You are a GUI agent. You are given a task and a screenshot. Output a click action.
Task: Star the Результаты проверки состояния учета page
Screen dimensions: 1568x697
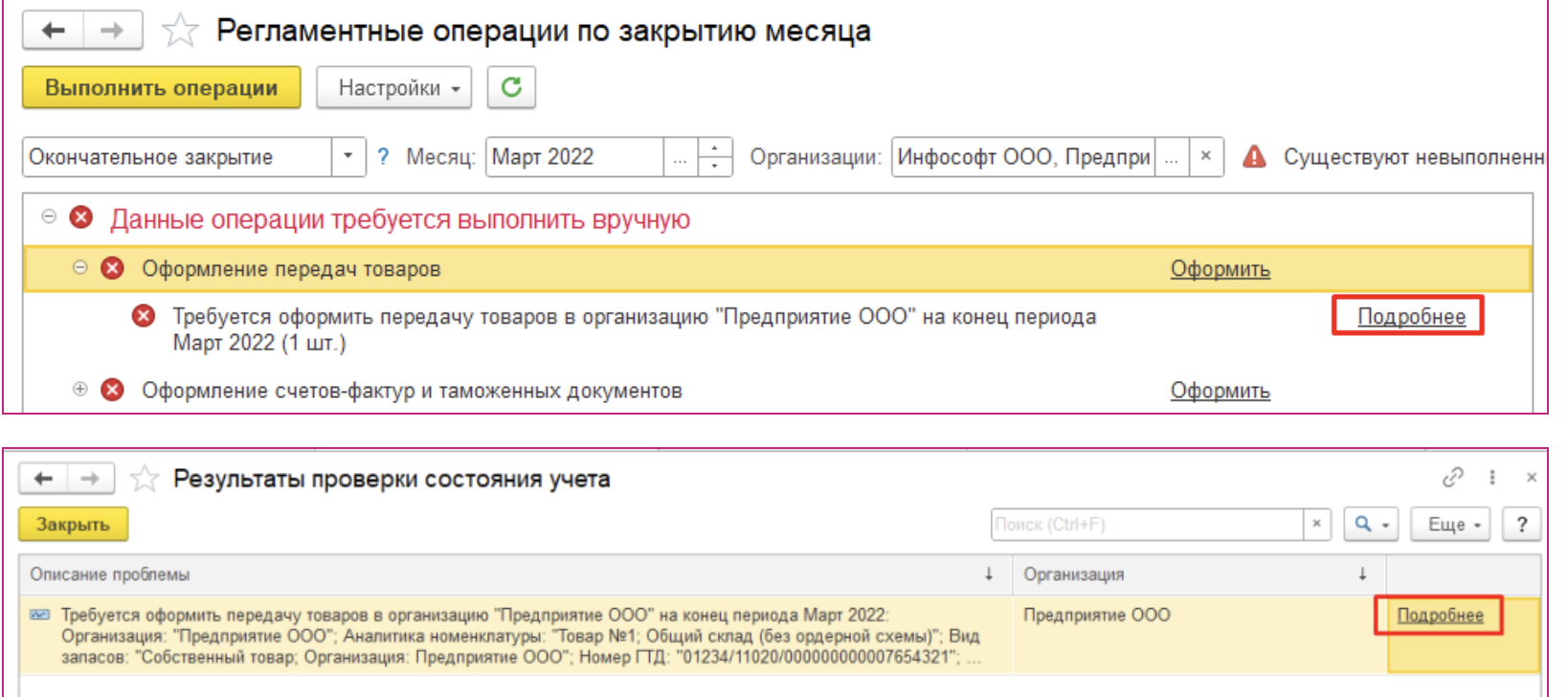145,479
